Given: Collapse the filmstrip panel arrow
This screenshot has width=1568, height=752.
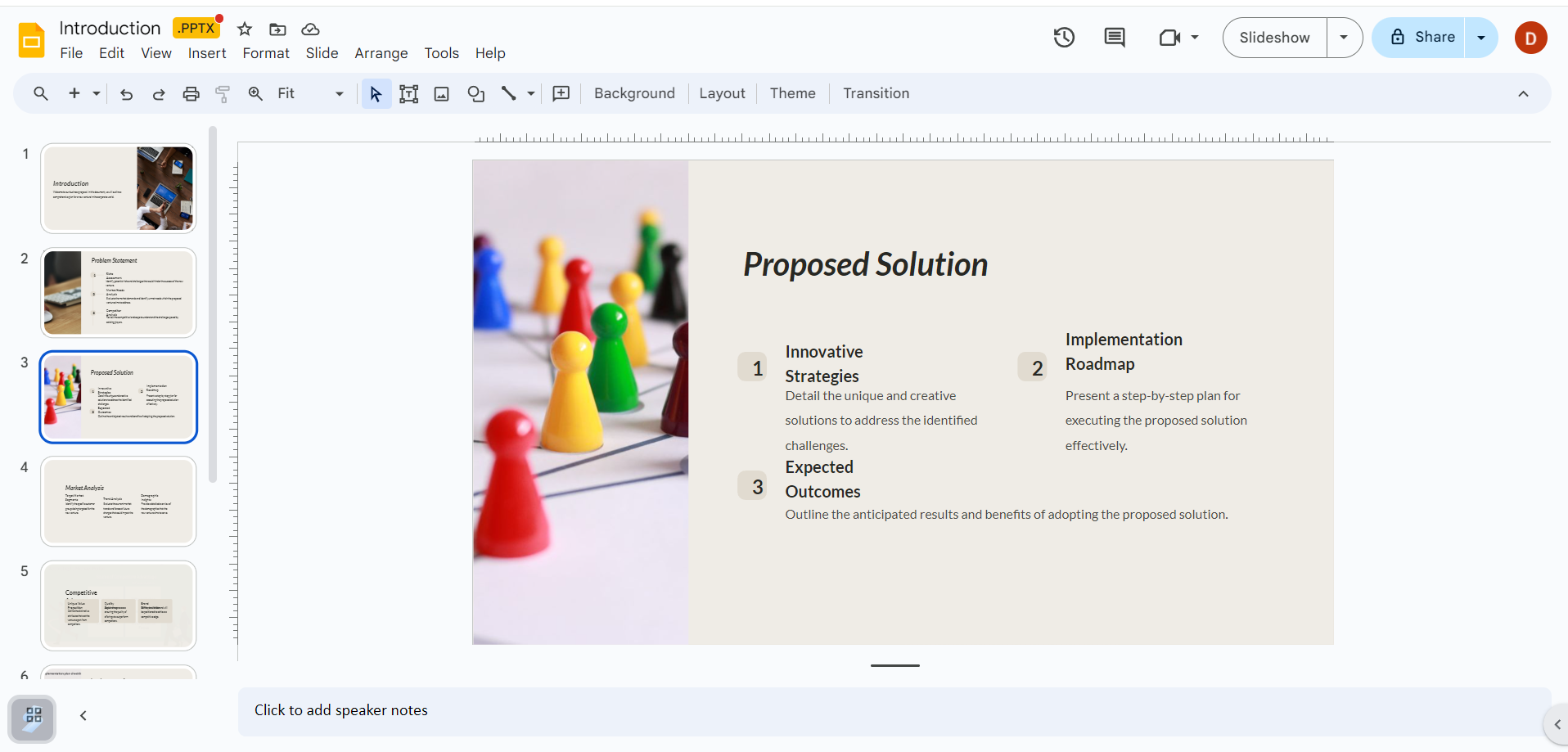Looking at the screenshot, I should point(83,715).
